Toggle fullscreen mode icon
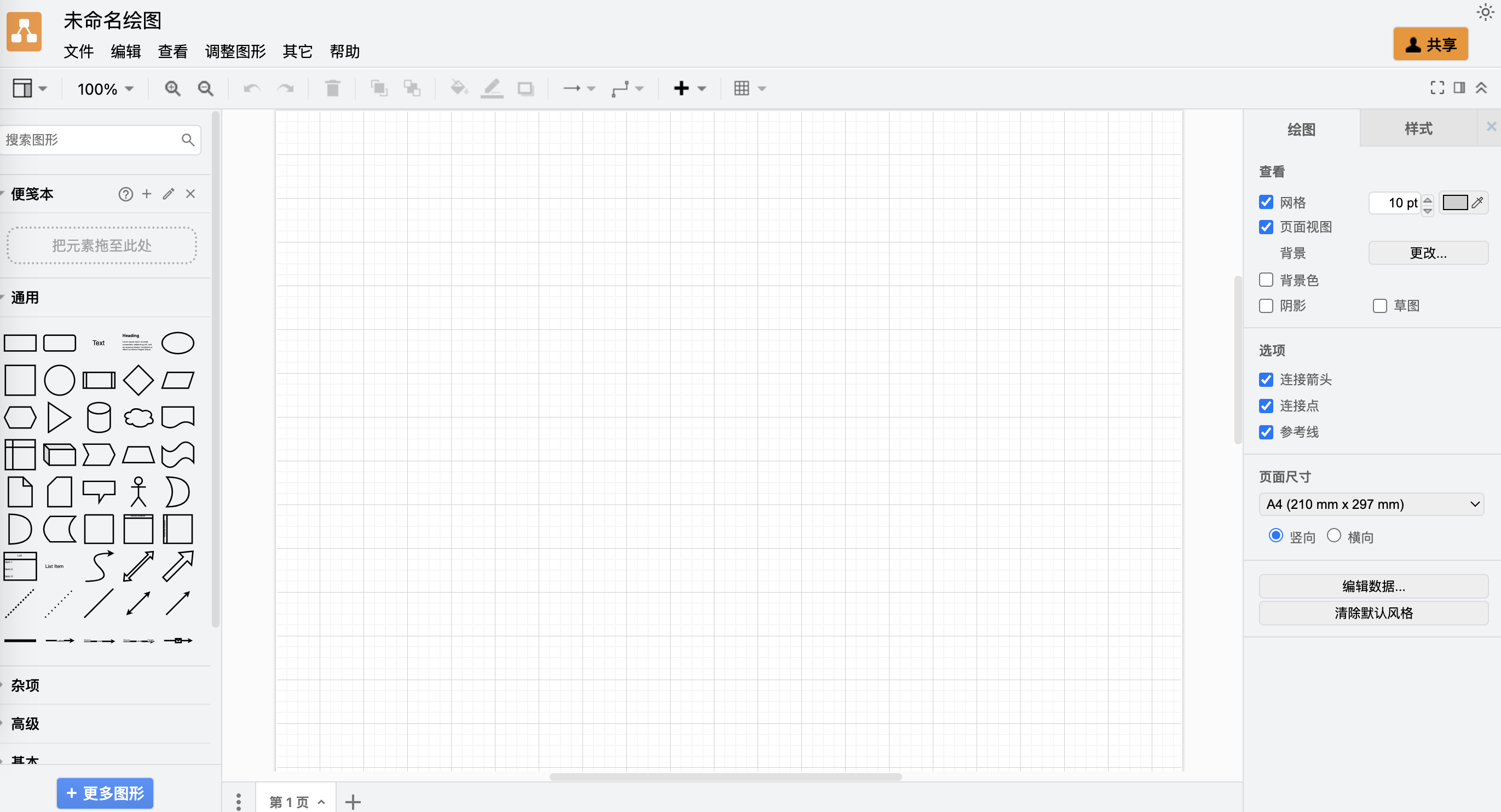Screen dimensions: 1501x812 click(x=1437, y=88)
